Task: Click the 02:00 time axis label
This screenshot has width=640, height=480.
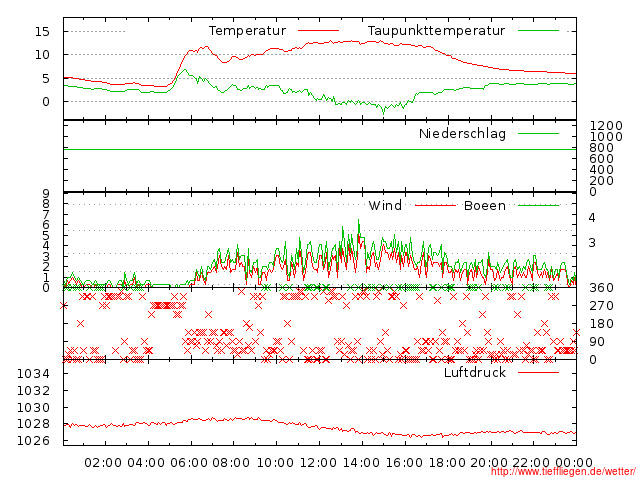Action: pos(103,463)
